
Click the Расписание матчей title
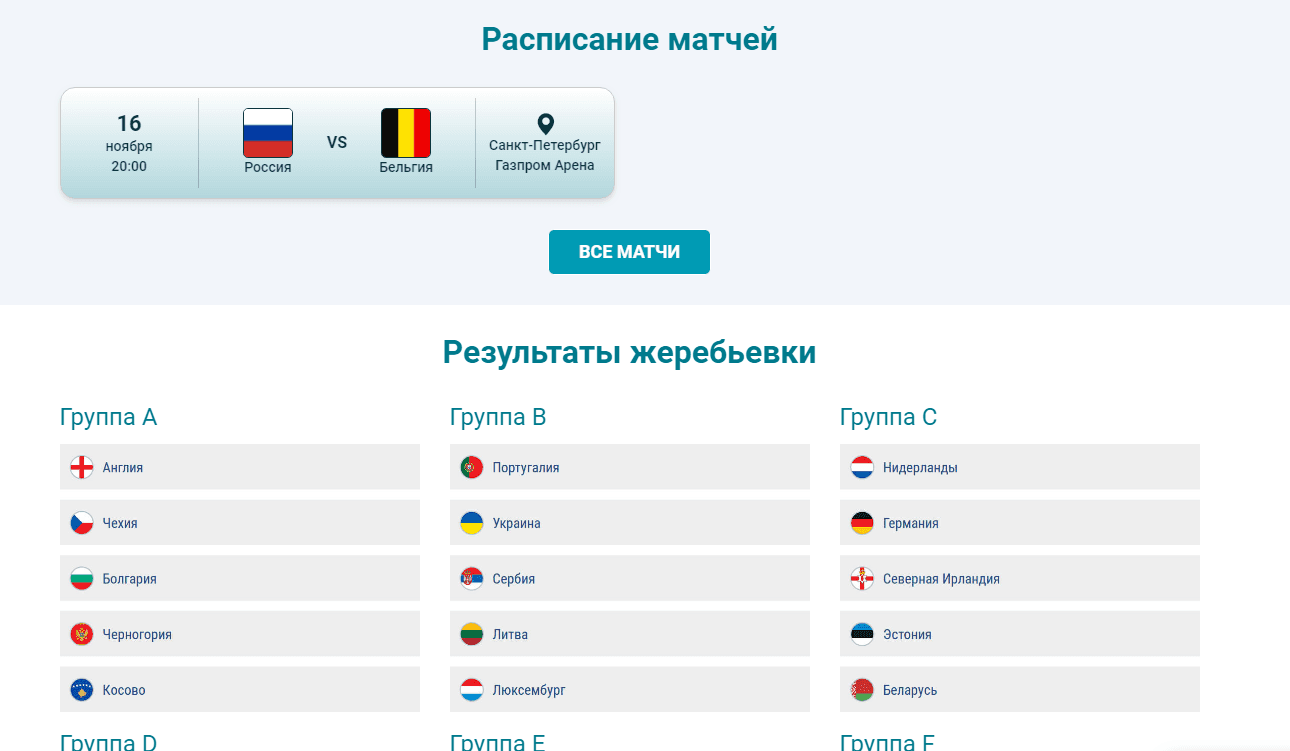[629, 38]
